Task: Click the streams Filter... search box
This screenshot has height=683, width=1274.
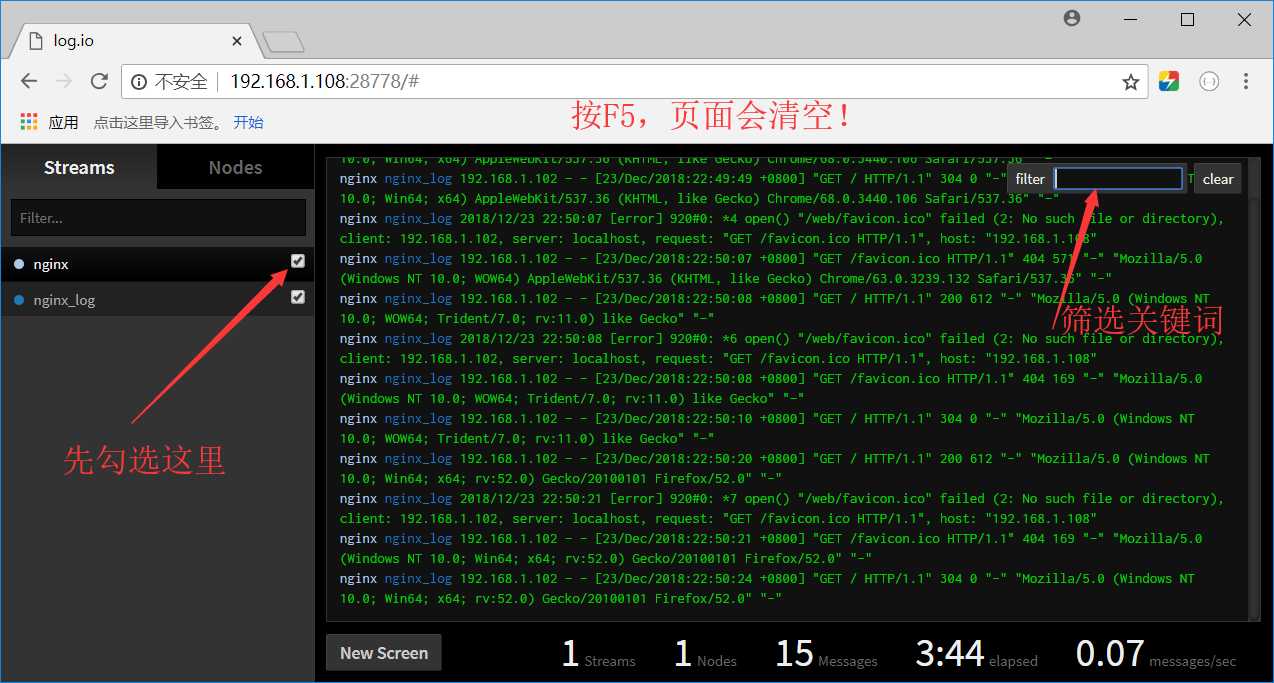Action: tap(158, 217)
